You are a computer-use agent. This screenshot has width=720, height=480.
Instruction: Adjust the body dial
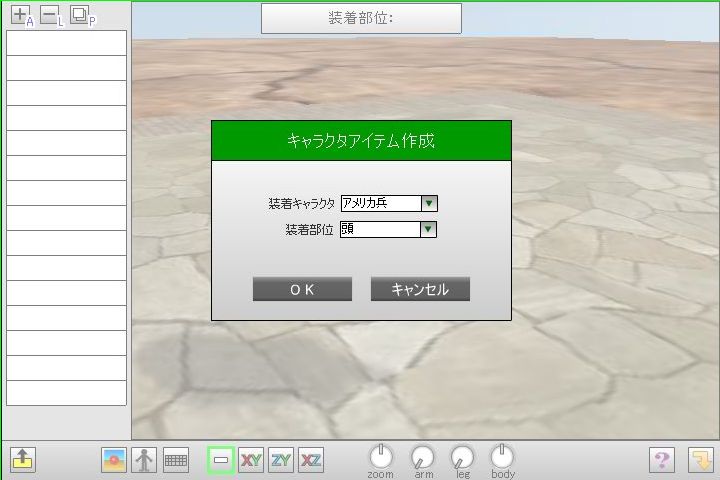[502, 457]
